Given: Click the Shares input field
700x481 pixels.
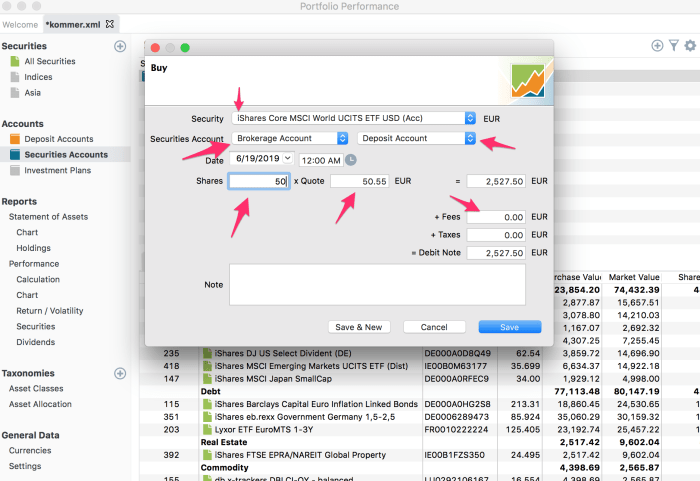Looking at the screenshot, I should (259, 181).
